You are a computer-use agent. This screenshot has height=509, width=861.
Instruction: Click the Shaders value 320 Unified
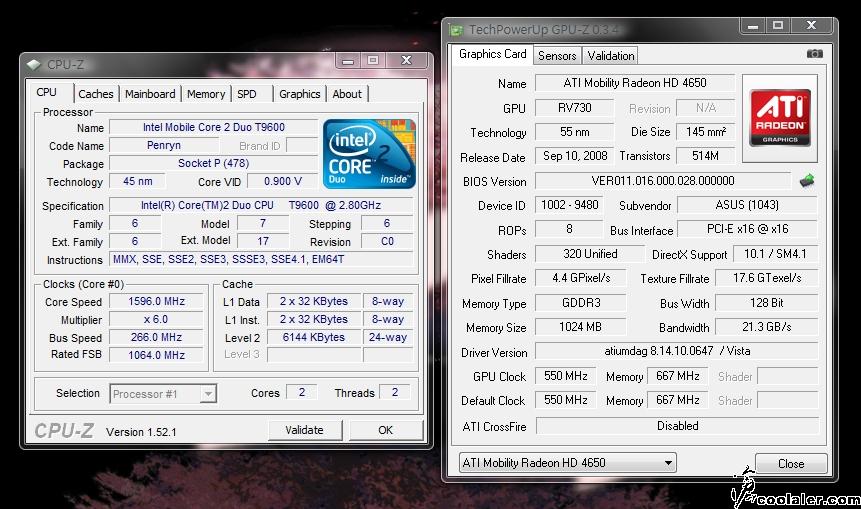(x=590, y=254)
